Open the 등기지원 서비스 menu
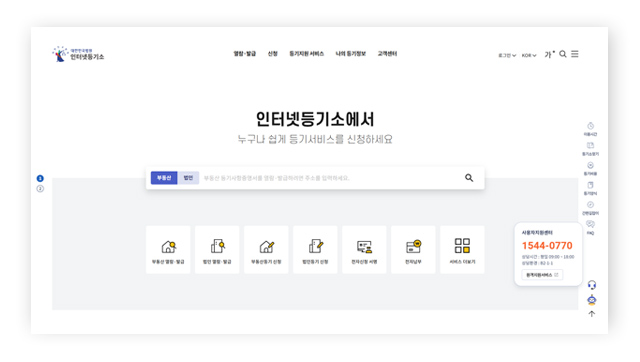This screenshot has height=362, width=640. [307, 54]
